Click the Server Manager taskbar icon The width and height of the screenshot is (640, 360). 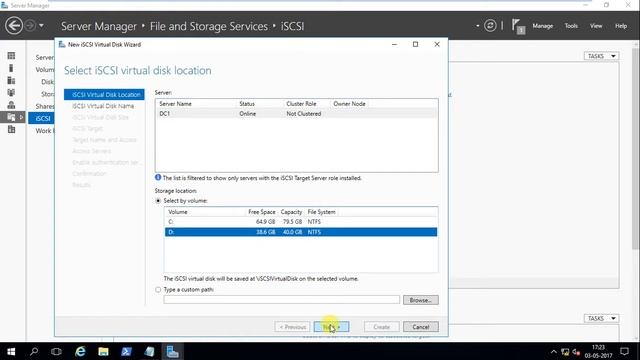[x=172, y=351]
